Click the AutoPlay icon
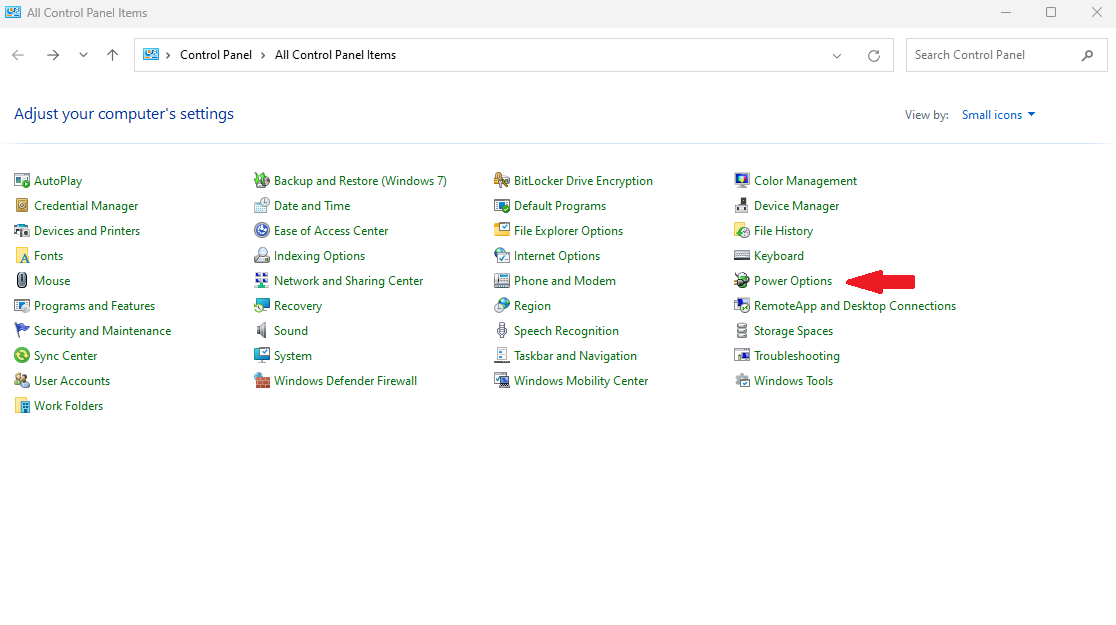The image size is (1116, 625). coord(22,181)
